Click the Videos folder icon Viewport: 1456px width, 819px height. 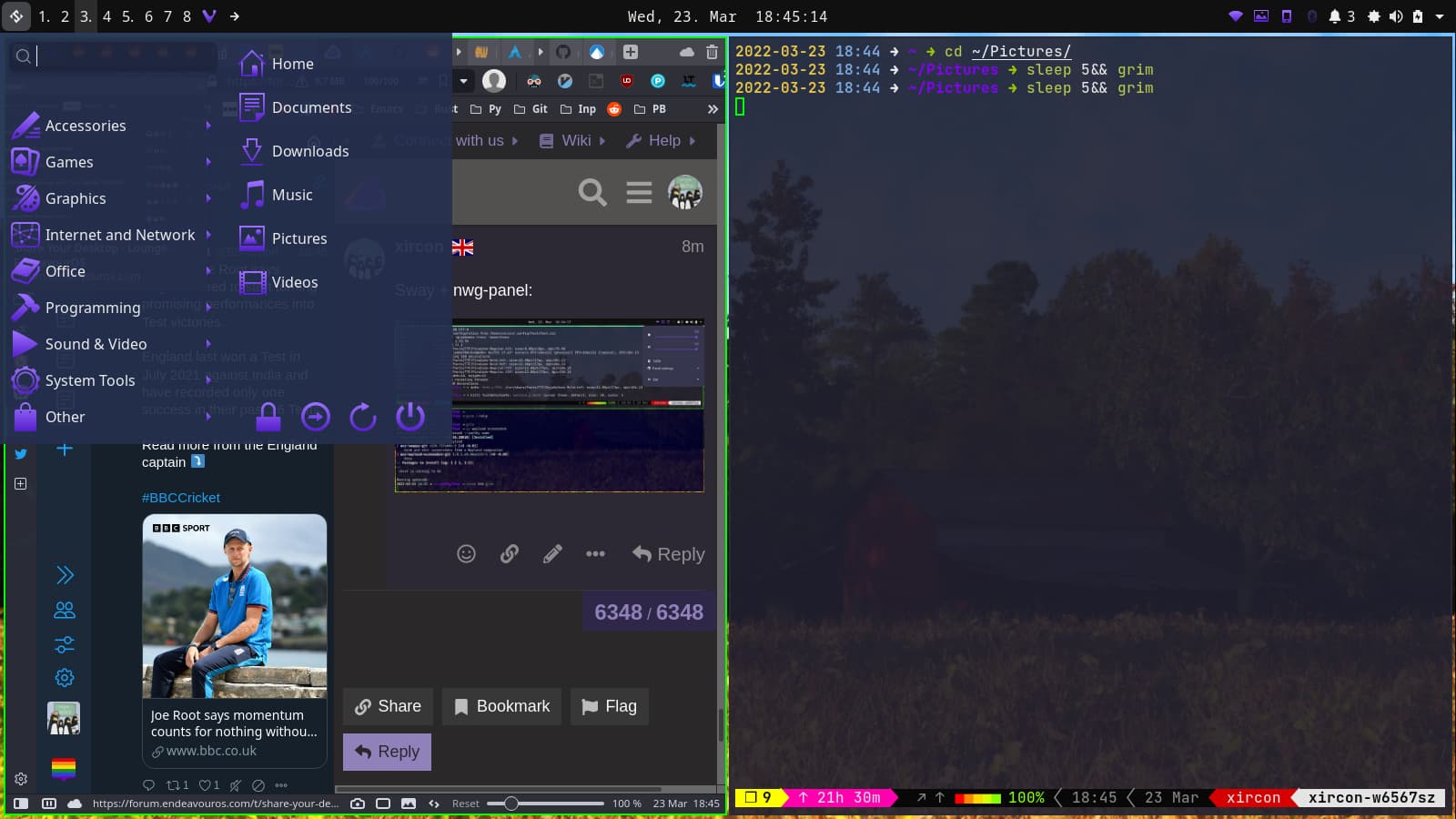[x=252, y=282]
